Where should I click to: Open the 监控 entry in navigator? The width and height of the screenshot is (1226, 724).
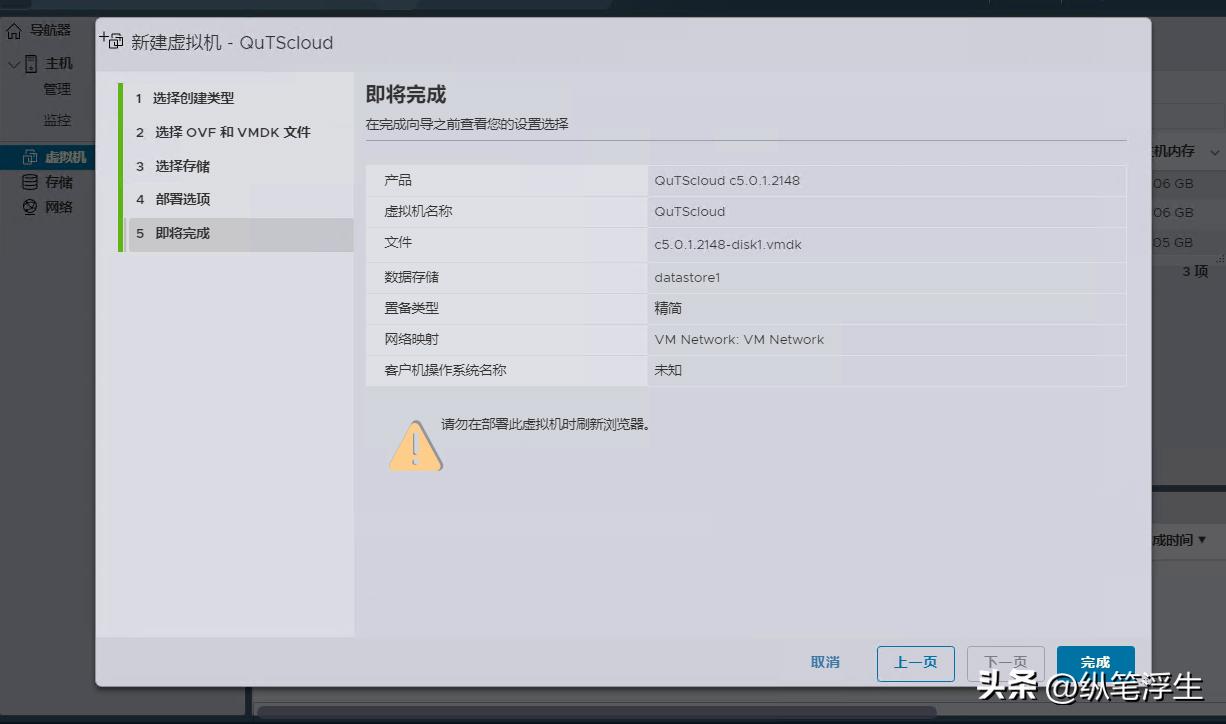(x=57, y=118)
